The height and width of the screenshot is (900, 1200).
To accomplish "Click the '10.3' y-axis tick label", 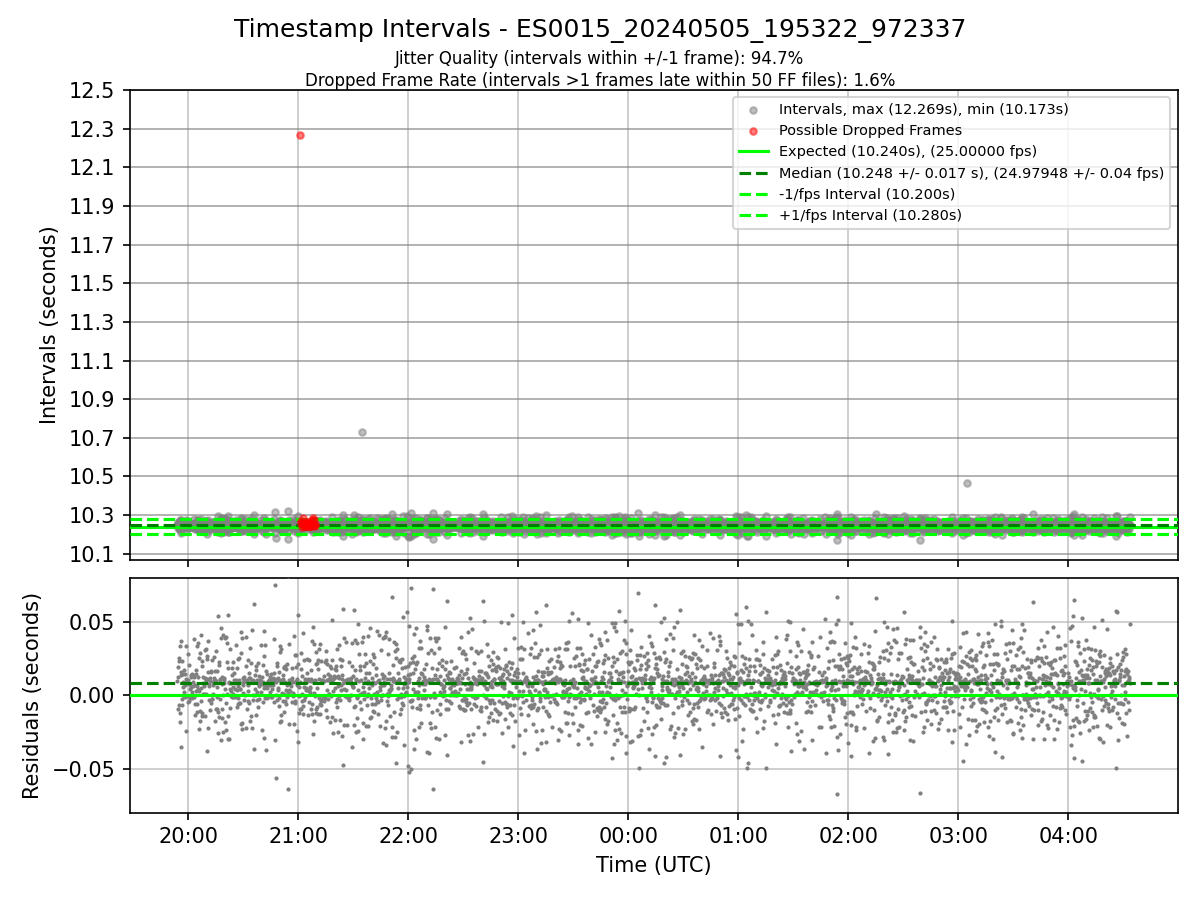I will point(94,515).
